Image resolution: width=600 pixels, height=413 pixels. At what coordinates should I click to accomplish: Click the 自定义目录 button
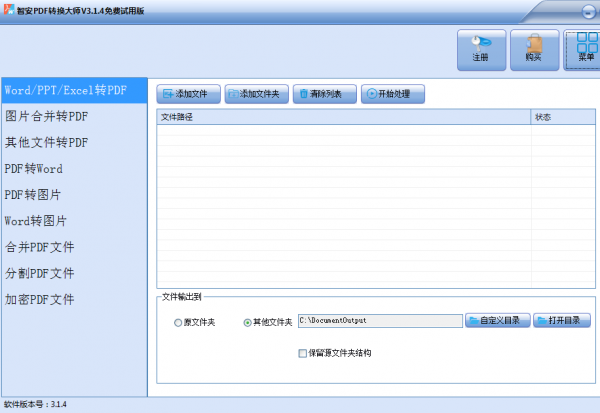497,320
